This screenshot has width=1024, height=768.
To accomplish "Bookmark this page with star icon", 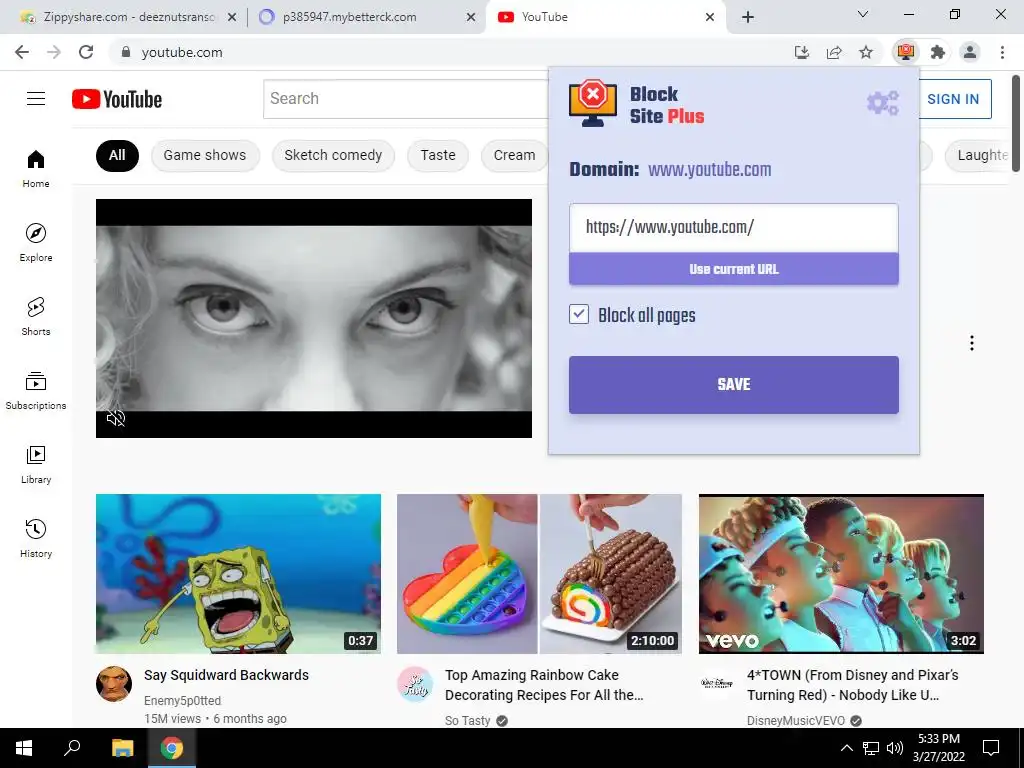I will point(866,52).
